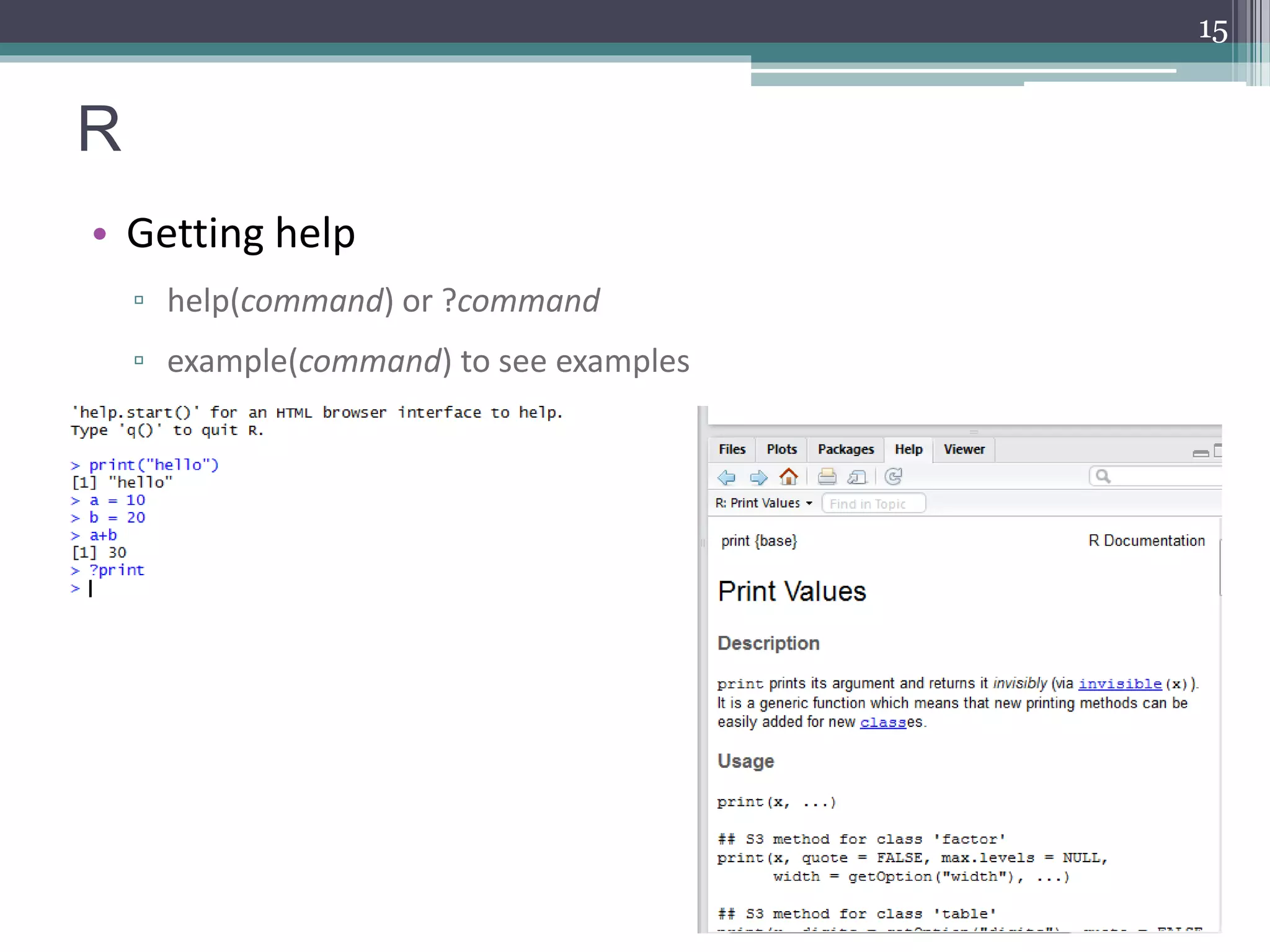Open the Packages tab
The width and height of the screenshot is (1270, 952).
point(846,449)
